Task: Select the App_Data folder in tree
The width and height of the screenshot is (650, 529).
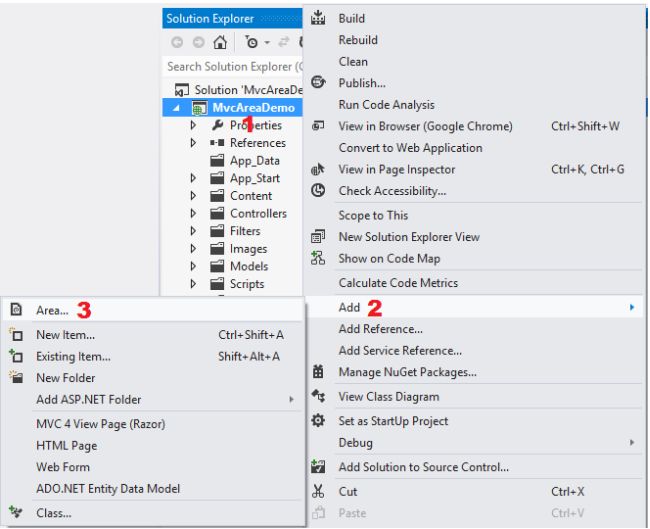Action: pos(254,161)
